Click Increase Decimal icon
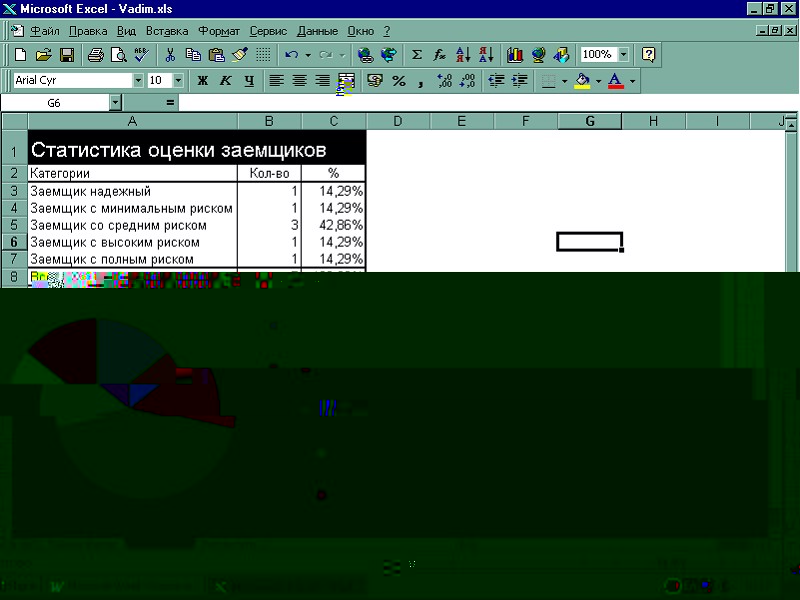Image resolution: width=800 pixels, height=600 pixels. click(445, 80)
